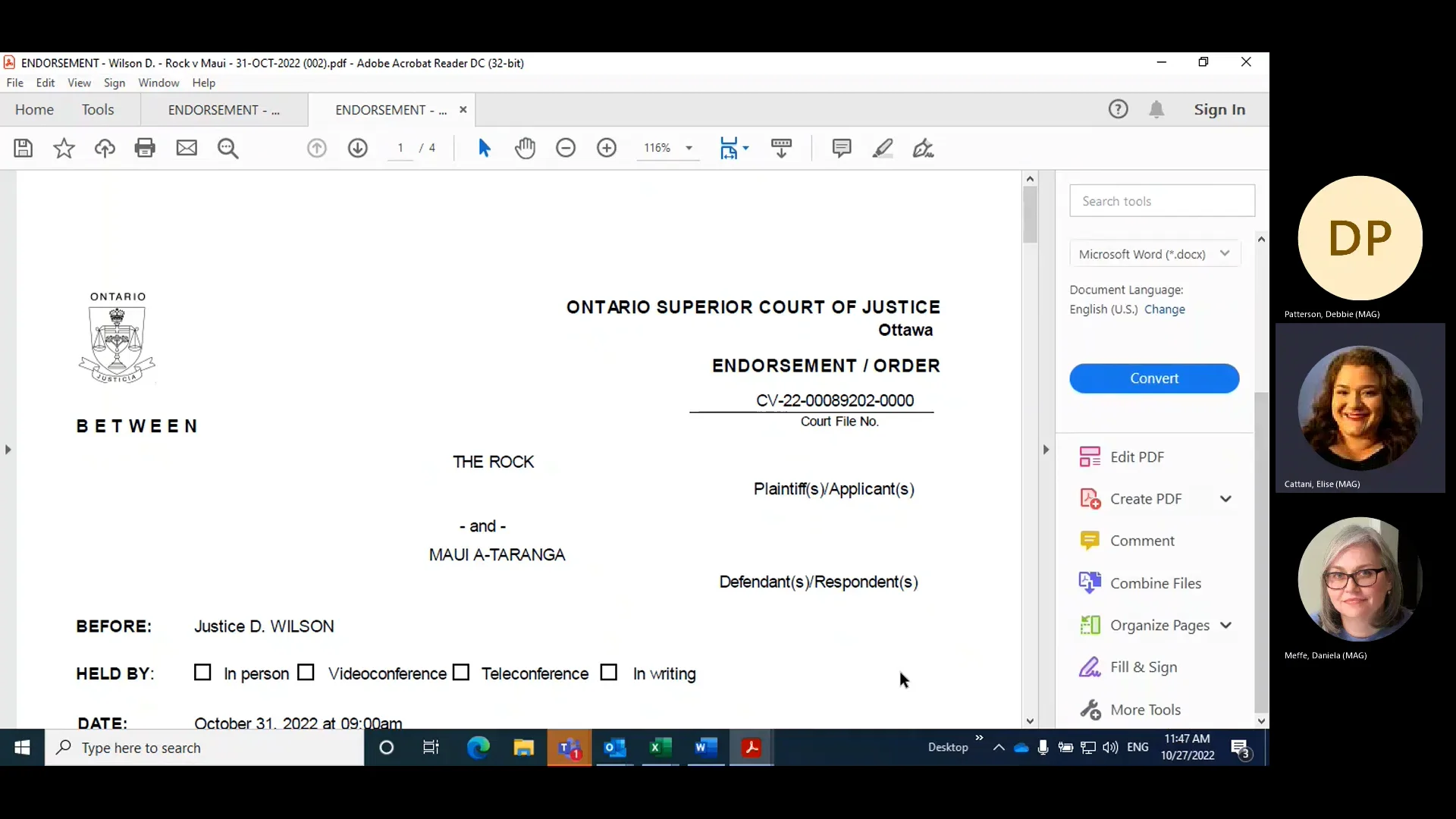Open Fill & Sign tool
The image size is (1456, 819).
point(1128,667)
